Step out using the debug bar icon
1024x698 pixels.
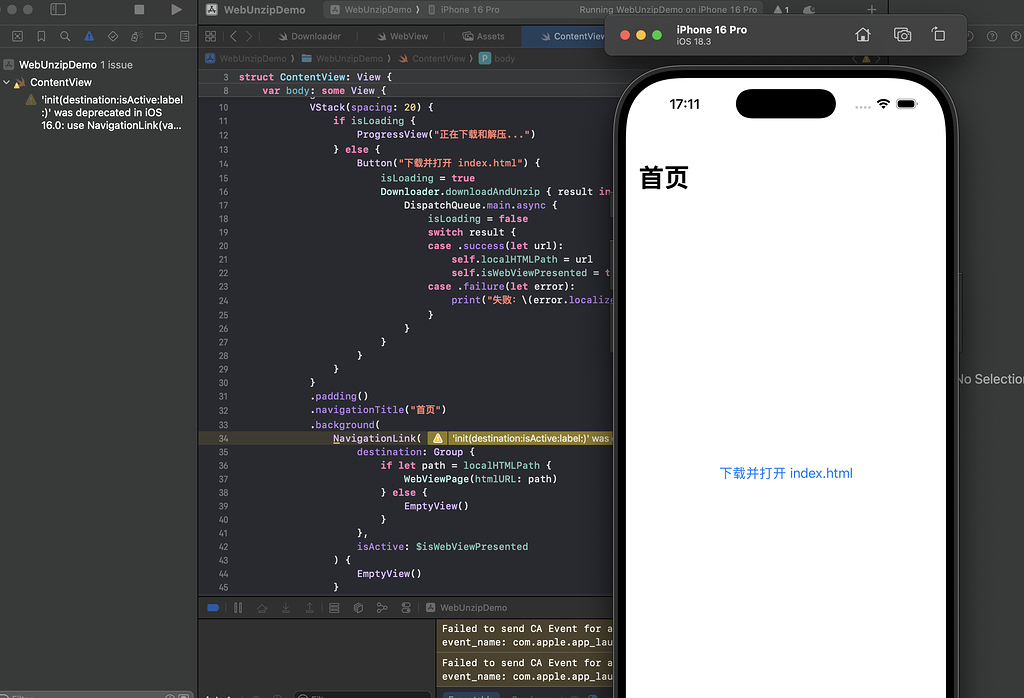310,607
